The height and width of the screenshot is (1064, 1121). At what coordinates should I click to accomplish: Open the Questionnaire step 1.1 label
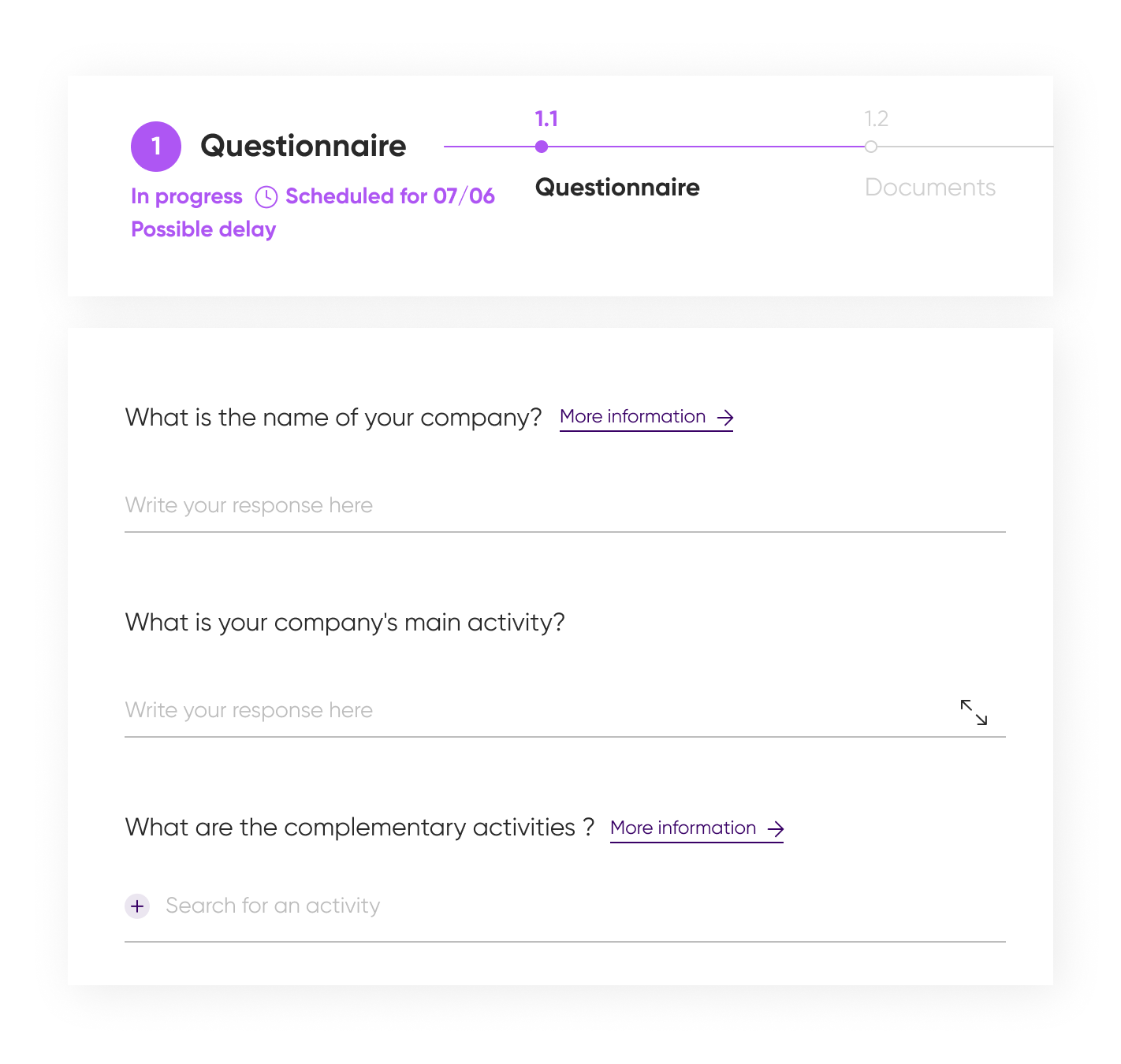617,188
